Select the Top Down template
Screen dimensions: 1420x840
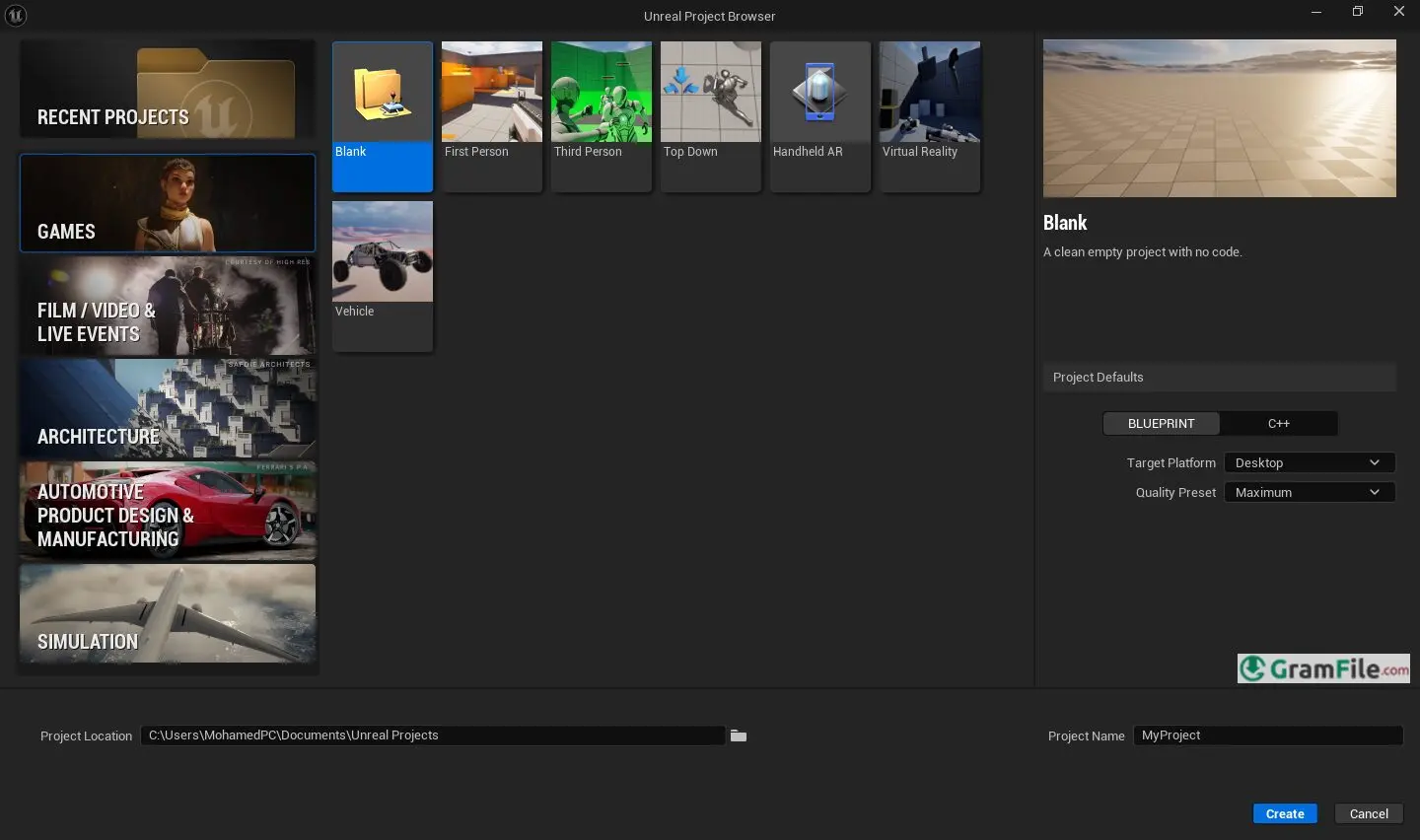(x=711, y=116)
